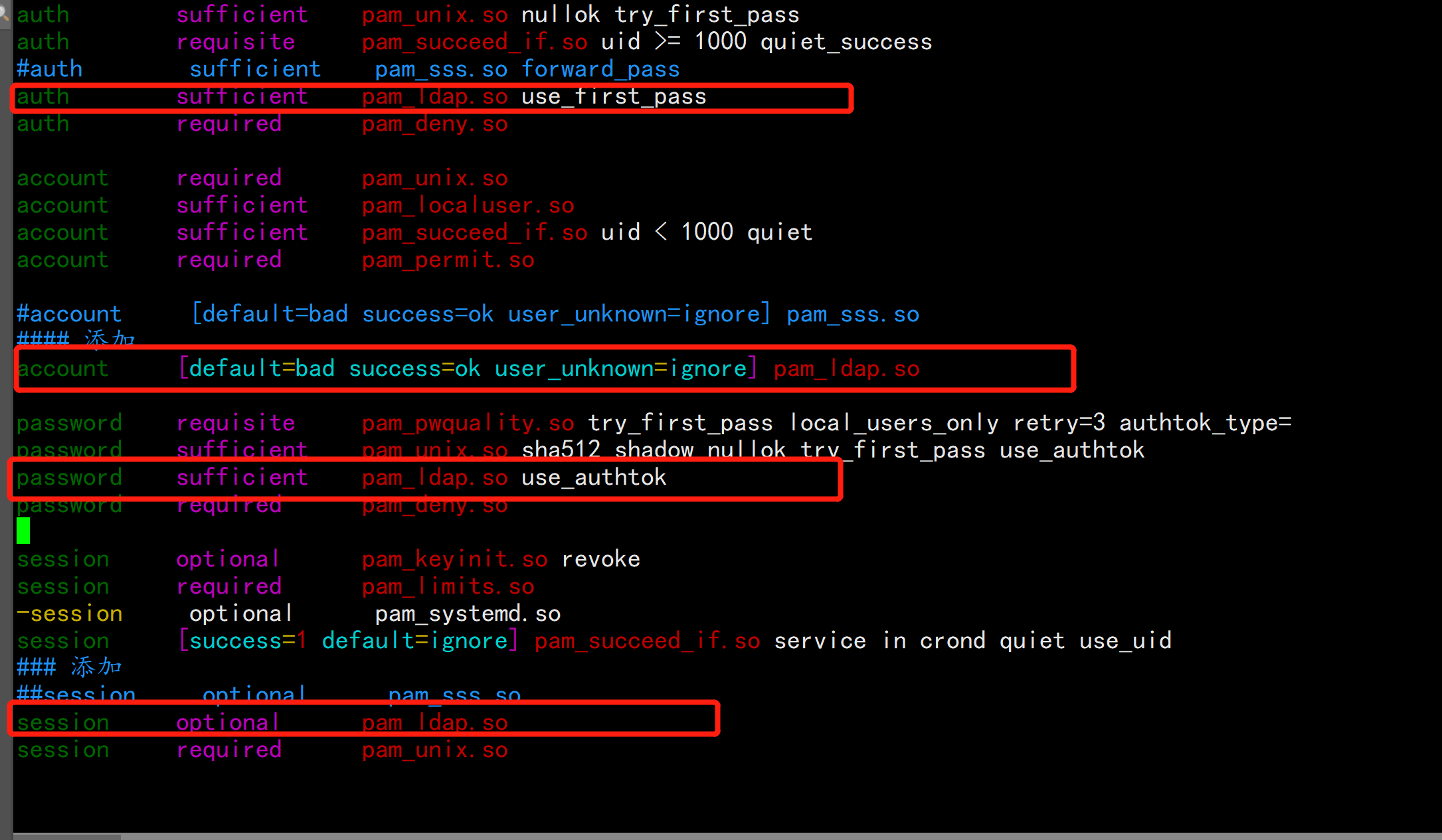
Task: Click 'pam_sss.so' on the commented #auth line
Action: pos(441,69)
